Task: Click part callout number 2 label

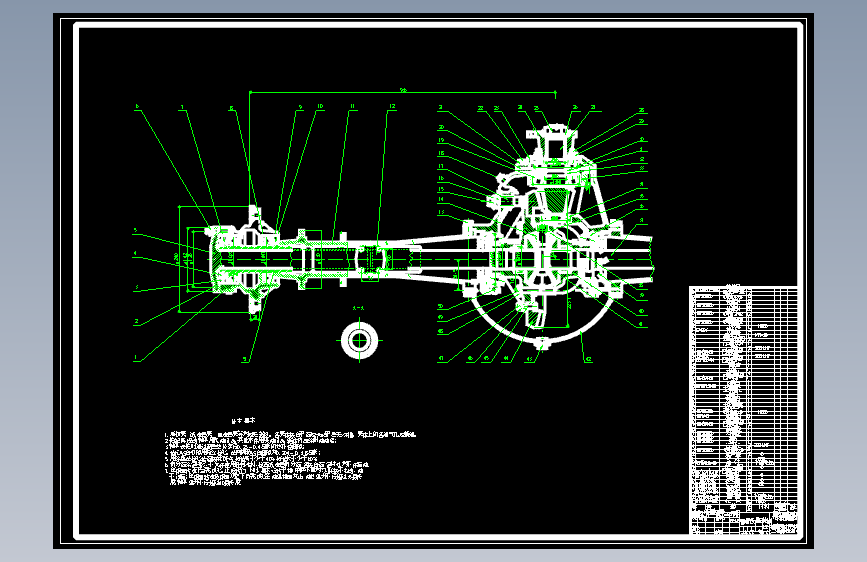Action: 136,321
